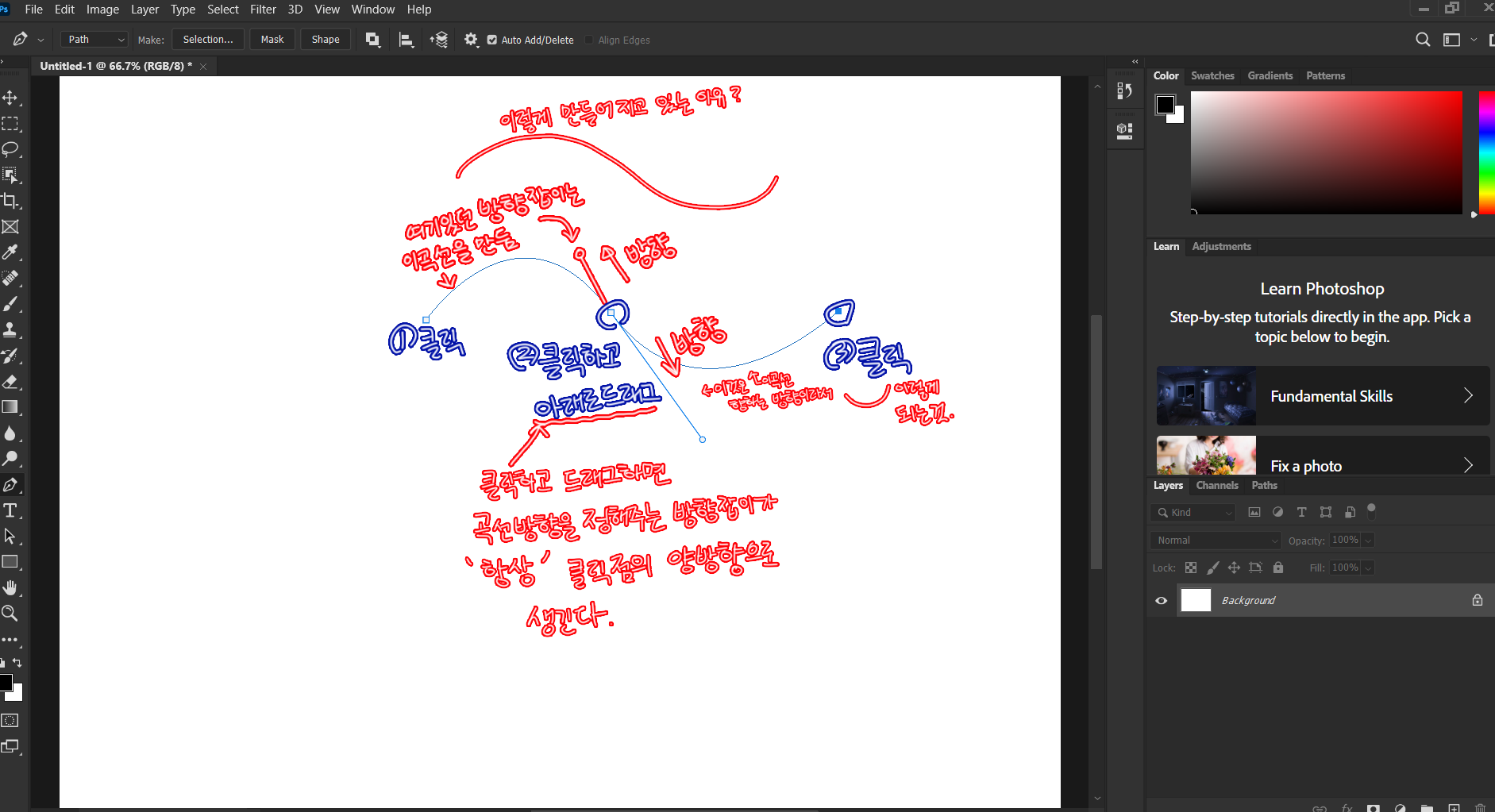This screenshot has height=812, width=1495.
Task: Select the Zoom tool in toolbar
Action: tap(10, 613)
